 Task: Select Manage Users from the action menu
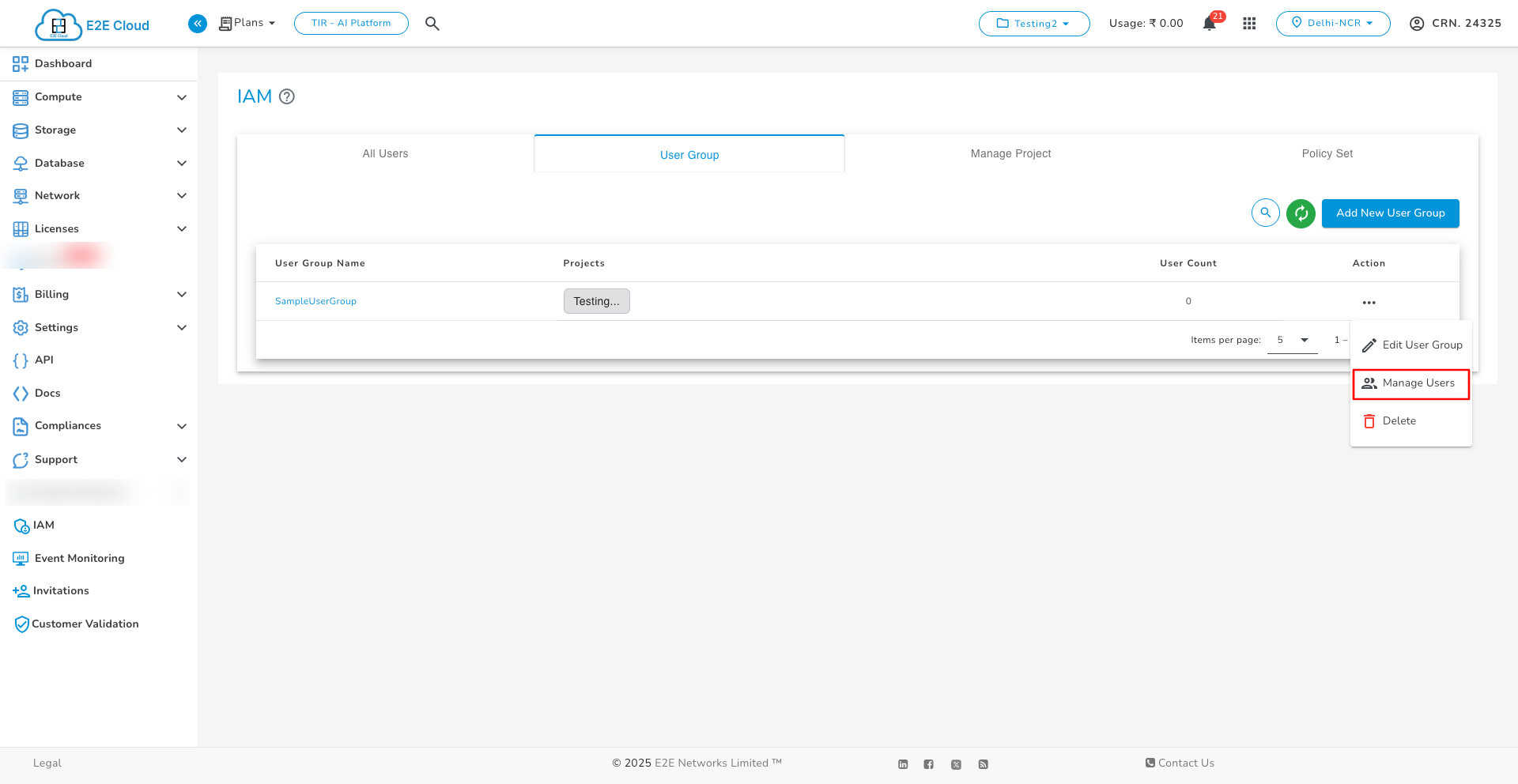pyautogui.click(x=1411, y=384)
